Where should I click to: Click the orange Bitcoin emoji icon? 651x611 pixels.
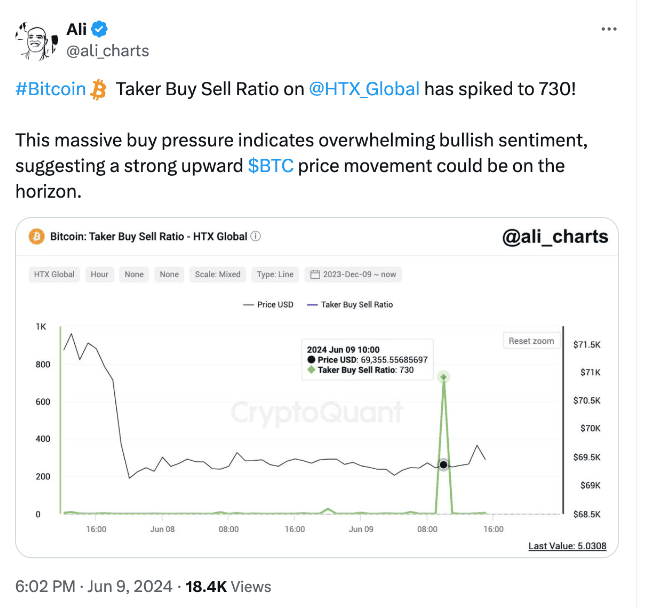pos(98,90)
